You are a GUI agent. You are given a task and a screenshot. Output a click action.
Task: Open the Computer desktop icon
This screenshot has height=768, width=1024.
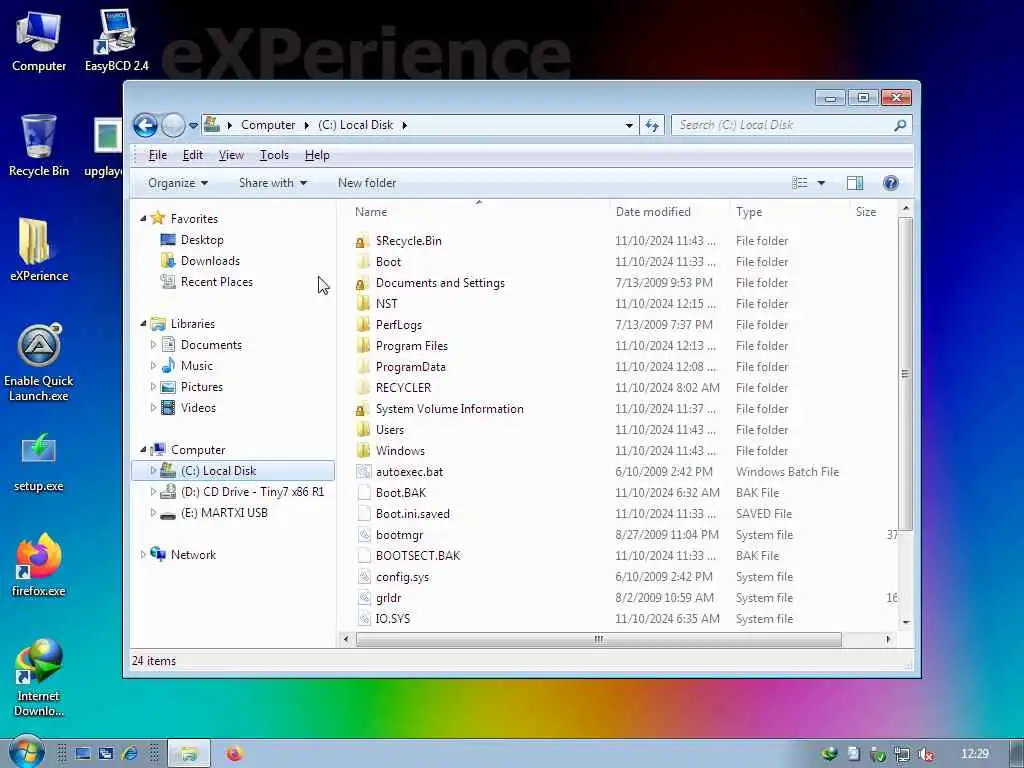[x=39, y=41]
